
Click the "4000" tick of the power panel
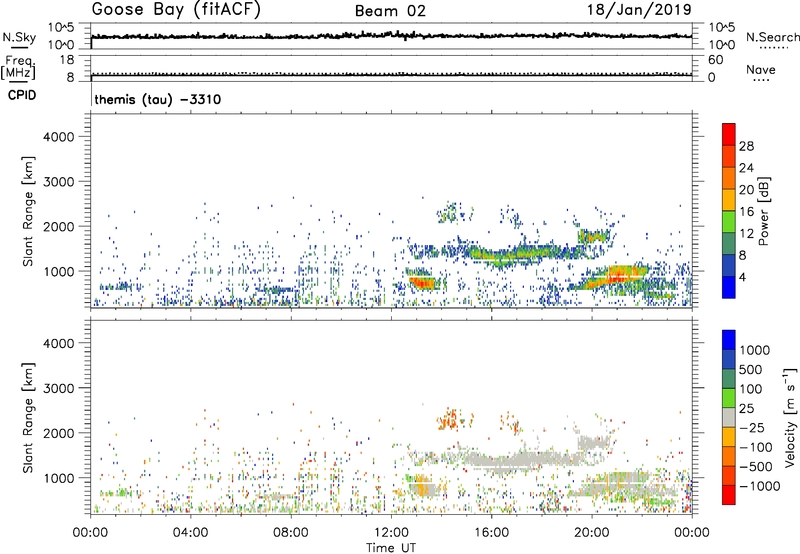point(59,137)
